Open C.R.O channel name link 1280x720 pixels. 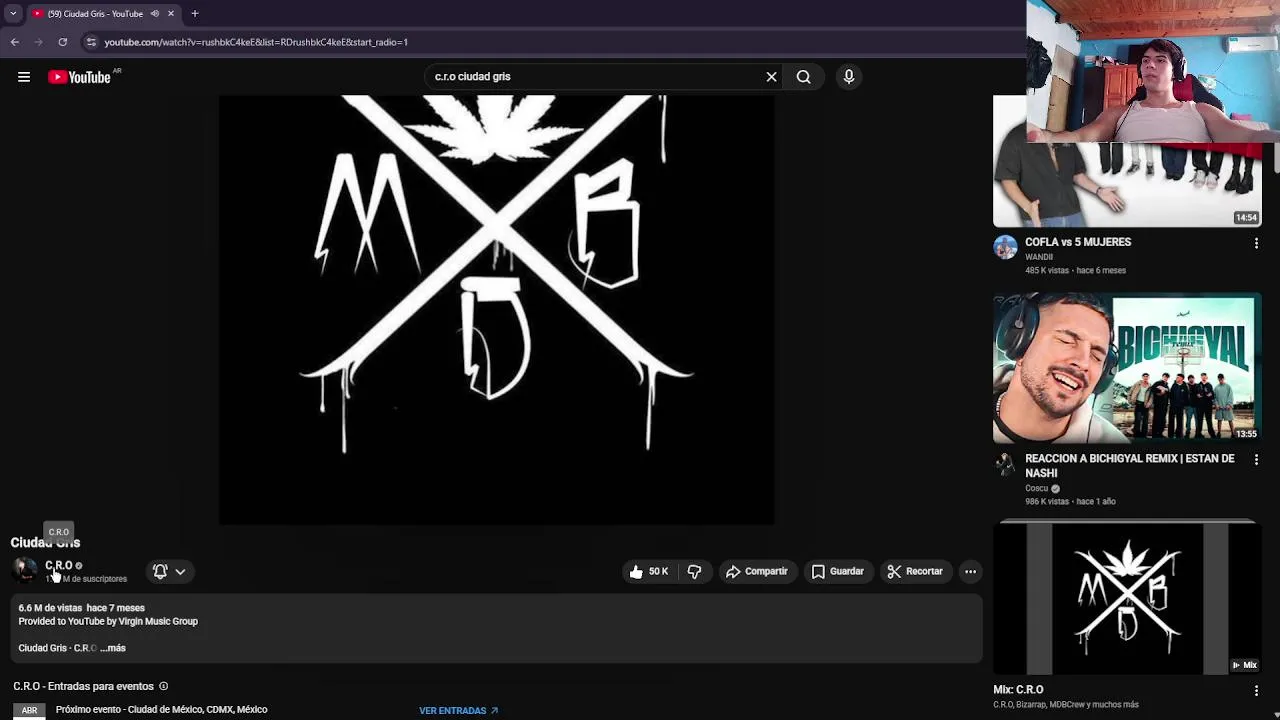click(x=59, y=565)
